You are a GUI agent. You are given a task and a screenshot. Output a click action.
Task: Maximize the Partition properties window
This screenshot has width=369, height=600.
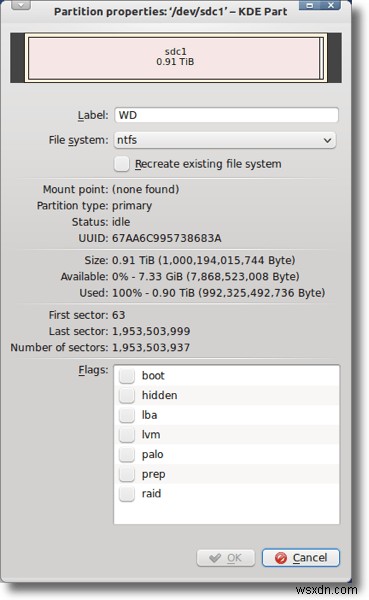[x=310, y=5]
